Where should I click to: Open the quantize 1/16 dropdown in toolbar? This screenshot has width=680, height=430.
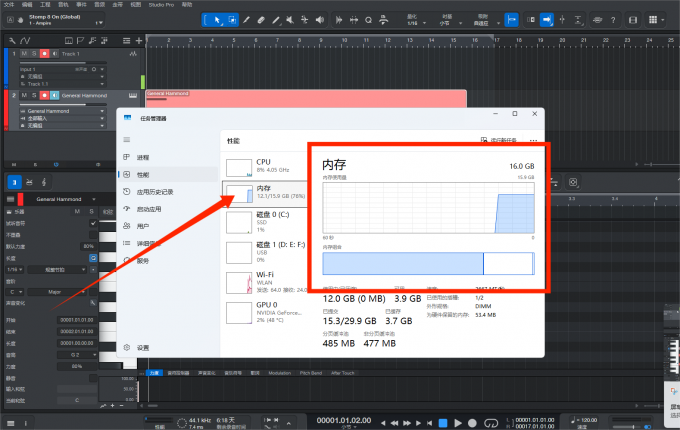(x=416, y=23)
